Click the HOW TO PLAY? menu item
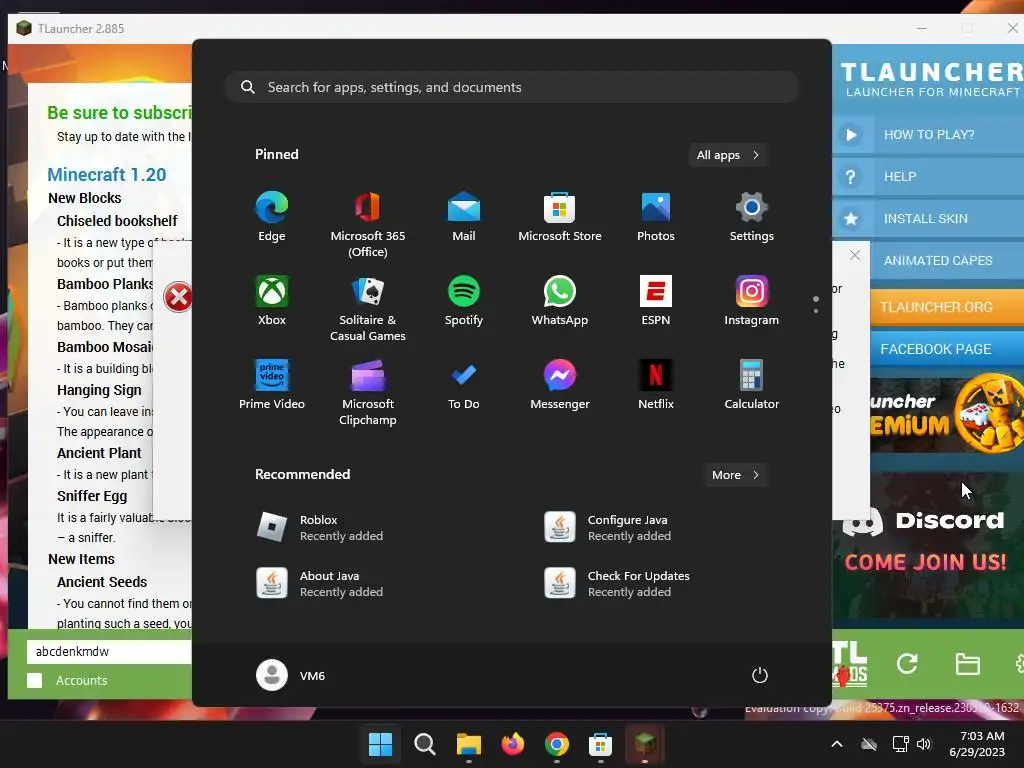 928,135
